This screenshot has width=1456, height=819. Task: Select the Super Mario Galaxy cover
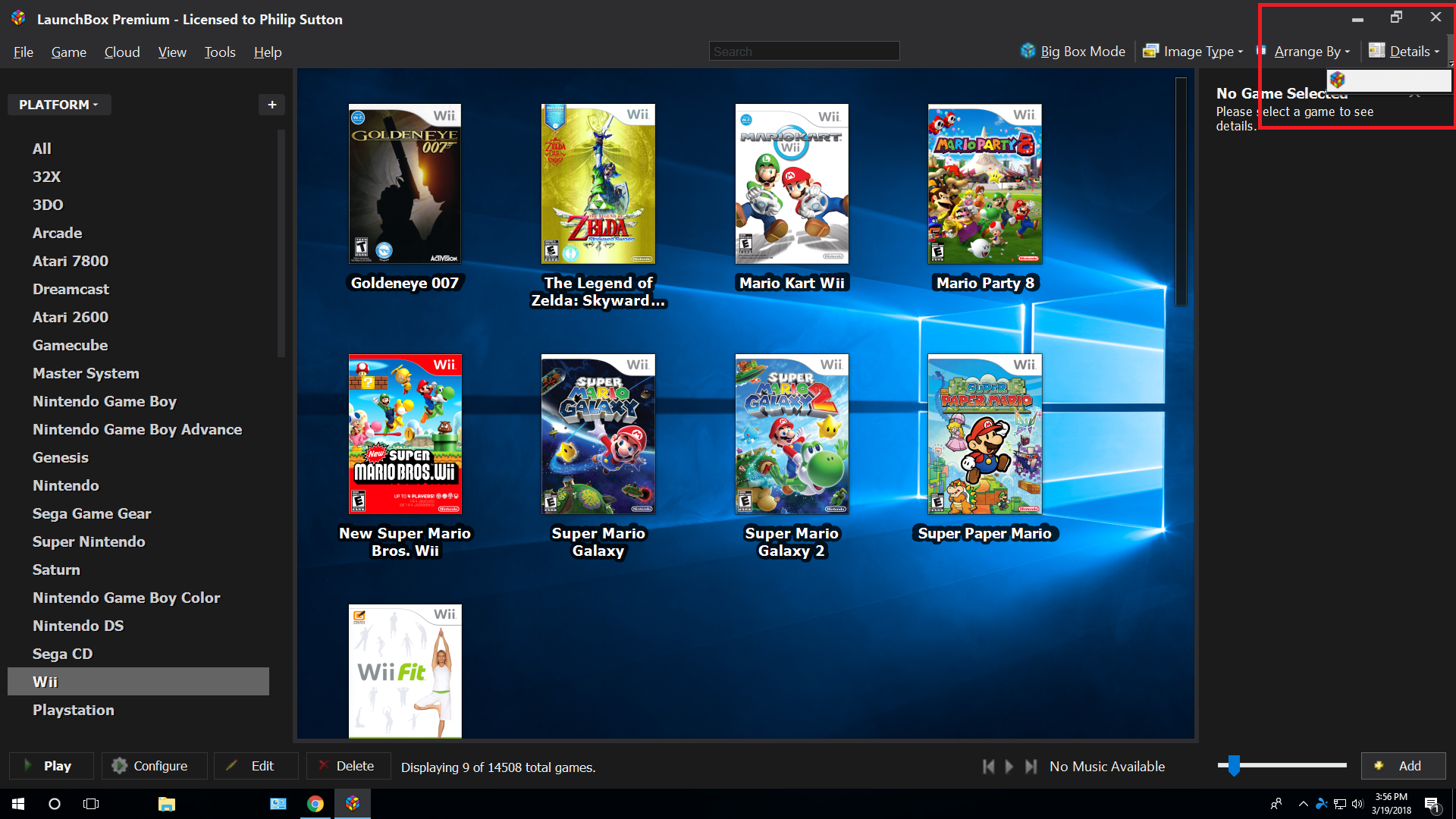click(x=598, y=435)
